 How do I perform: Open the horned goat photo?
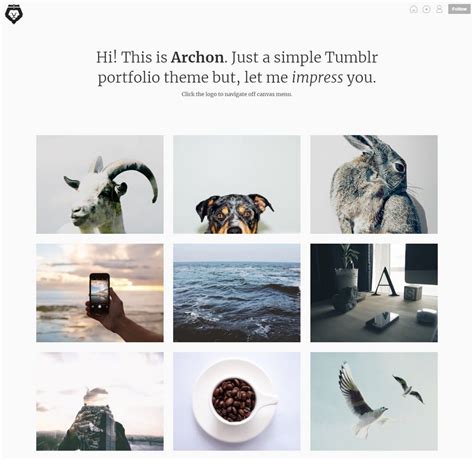pos(100,184)
